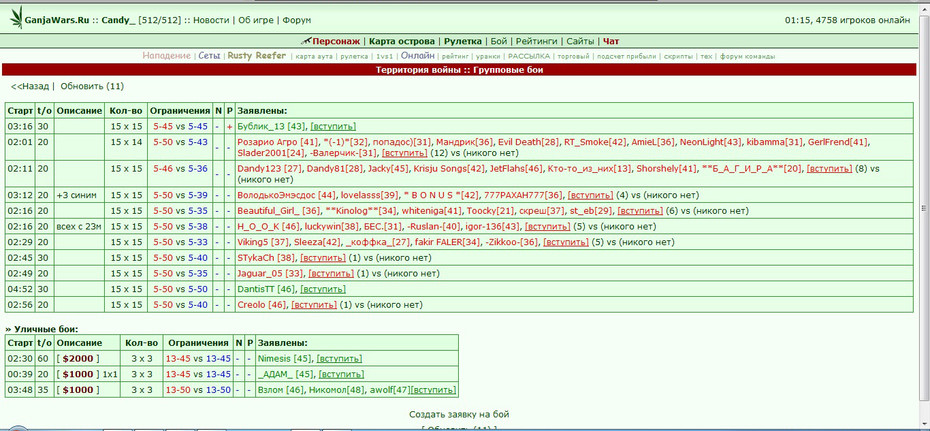
Task: Open РАССЫЛКА shortcut link
Action: point(528,56)
